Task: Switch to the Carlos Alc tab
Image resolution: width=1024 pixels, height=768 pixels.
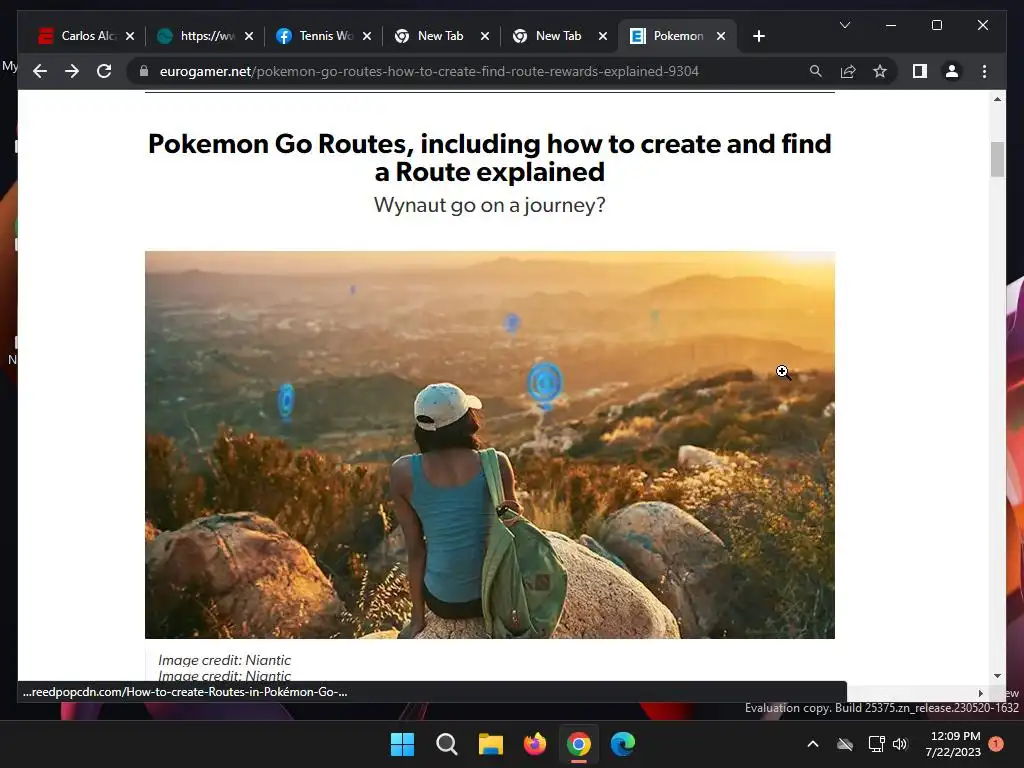Action: point(86,36)
